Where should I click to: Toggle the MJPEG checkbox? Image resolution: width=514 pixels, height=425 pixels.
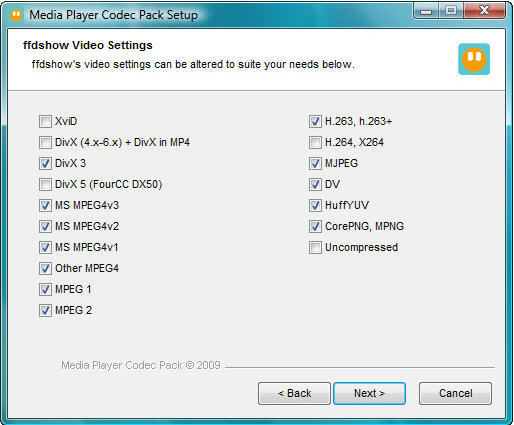pos(315,163)
